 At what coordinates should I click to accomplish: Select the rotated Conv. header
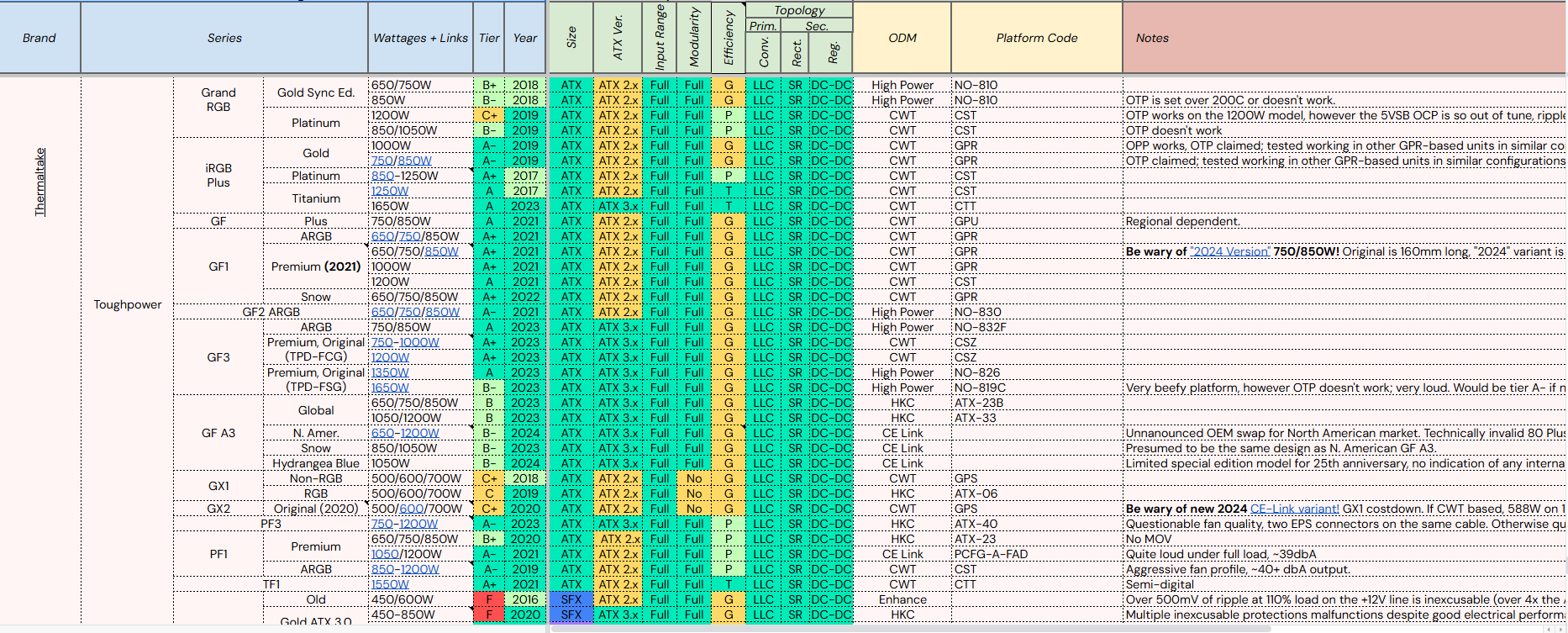[x=763, y=53]
